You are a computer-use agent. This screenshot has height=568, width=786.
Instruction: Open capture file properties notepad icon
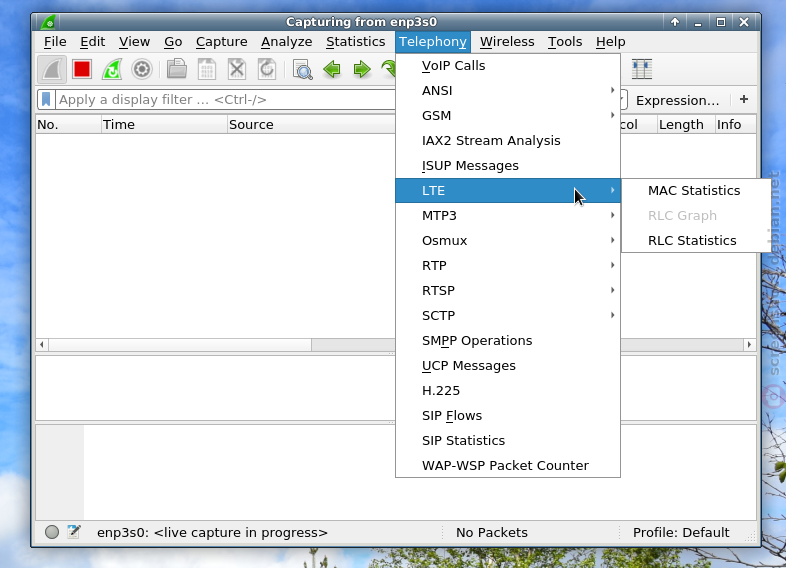(x=74, y=532)
